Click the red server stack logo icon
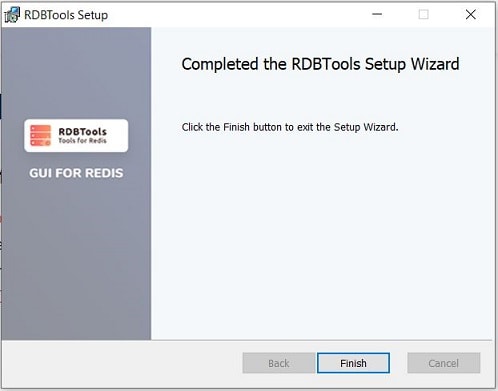This screenshot has width=498, height=391. click(x=40, y=135)
